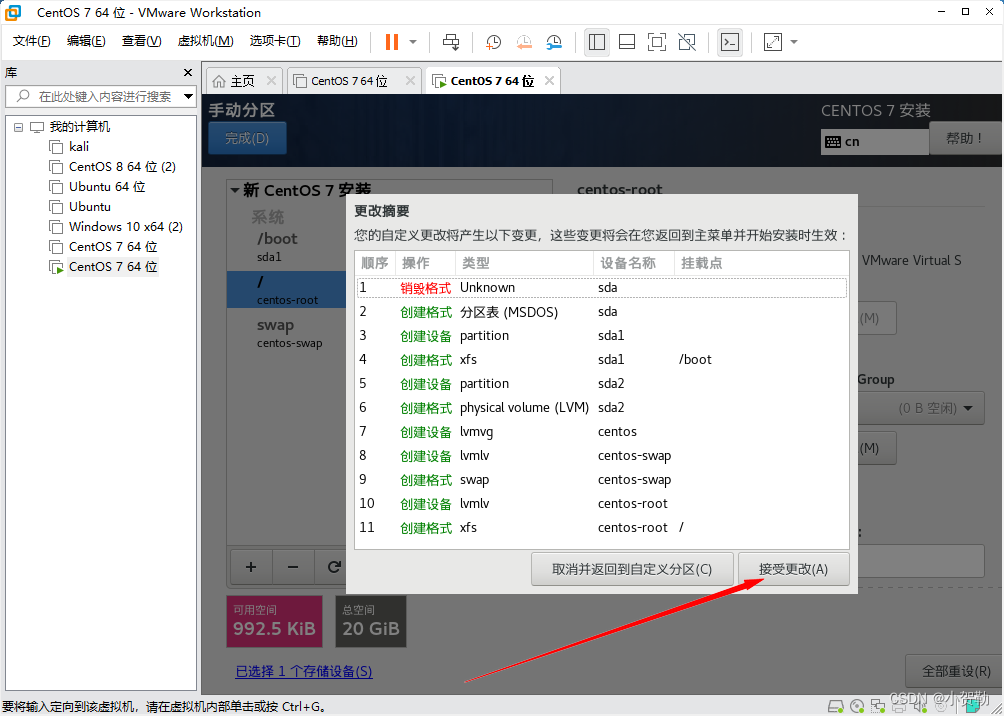
Task: Open the library search filter dropdown
Action: [x=188, y=96]
